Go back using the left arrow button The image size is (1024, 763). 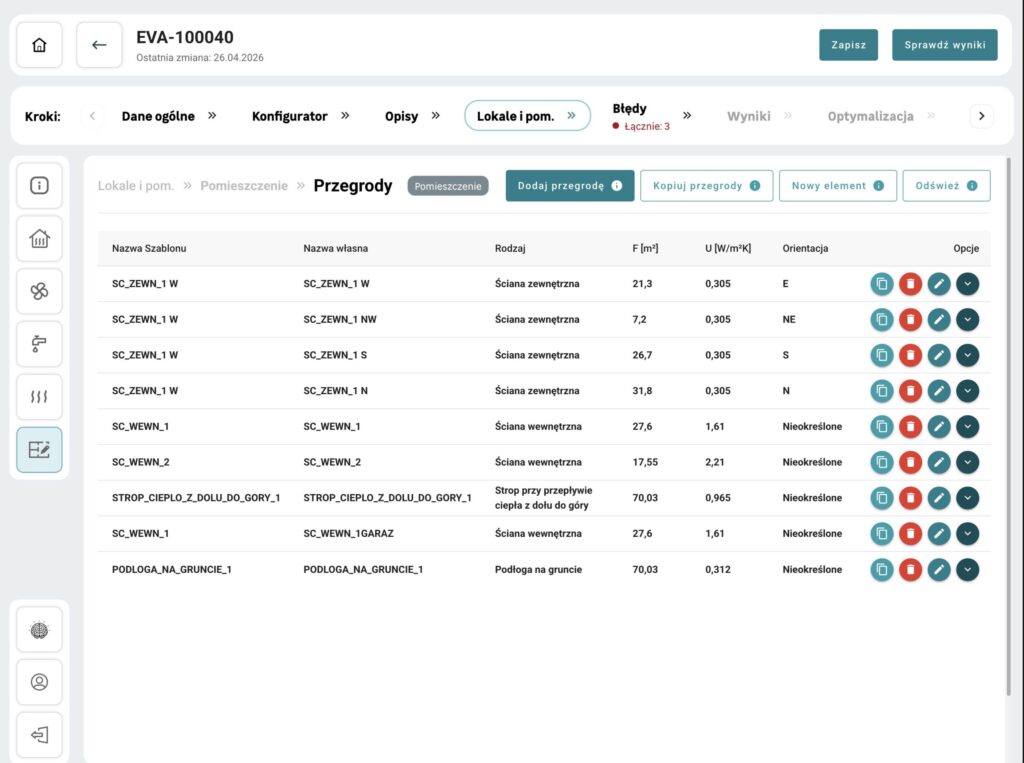click(x=99, y=45)
